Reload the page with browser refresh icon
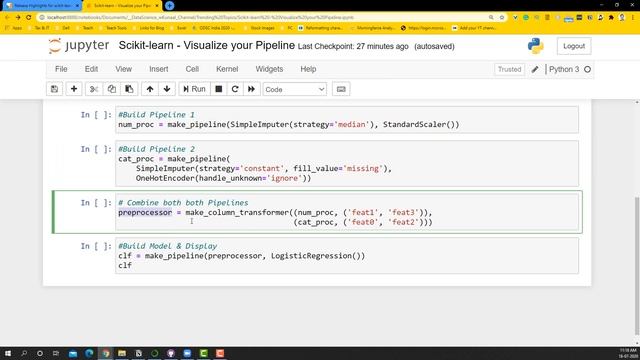 (29, 18)
